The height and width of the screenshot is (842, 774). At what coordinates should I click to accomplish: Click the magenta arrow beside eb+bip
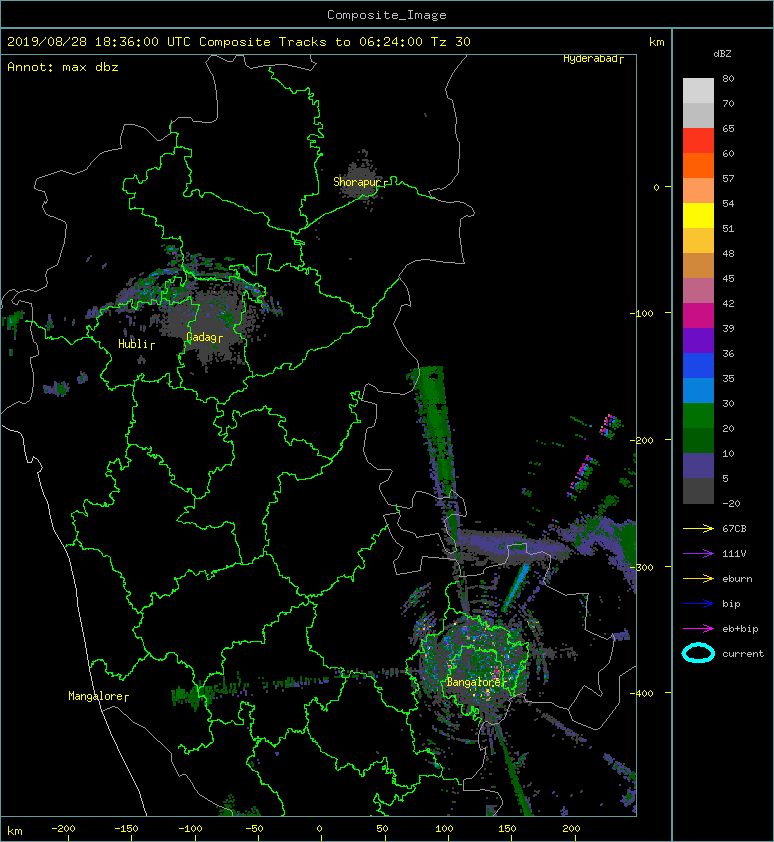pyautogui.click(x=698, y=629)
